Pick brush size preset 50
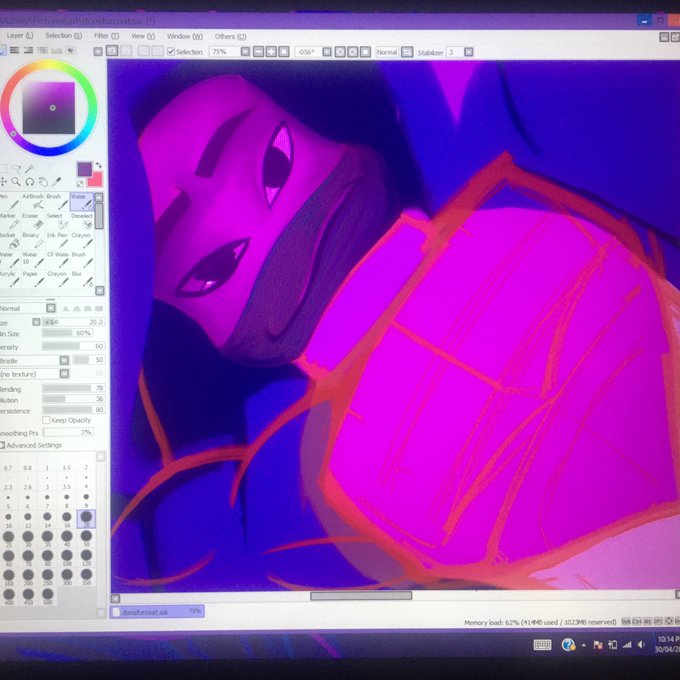 (86, 538)
